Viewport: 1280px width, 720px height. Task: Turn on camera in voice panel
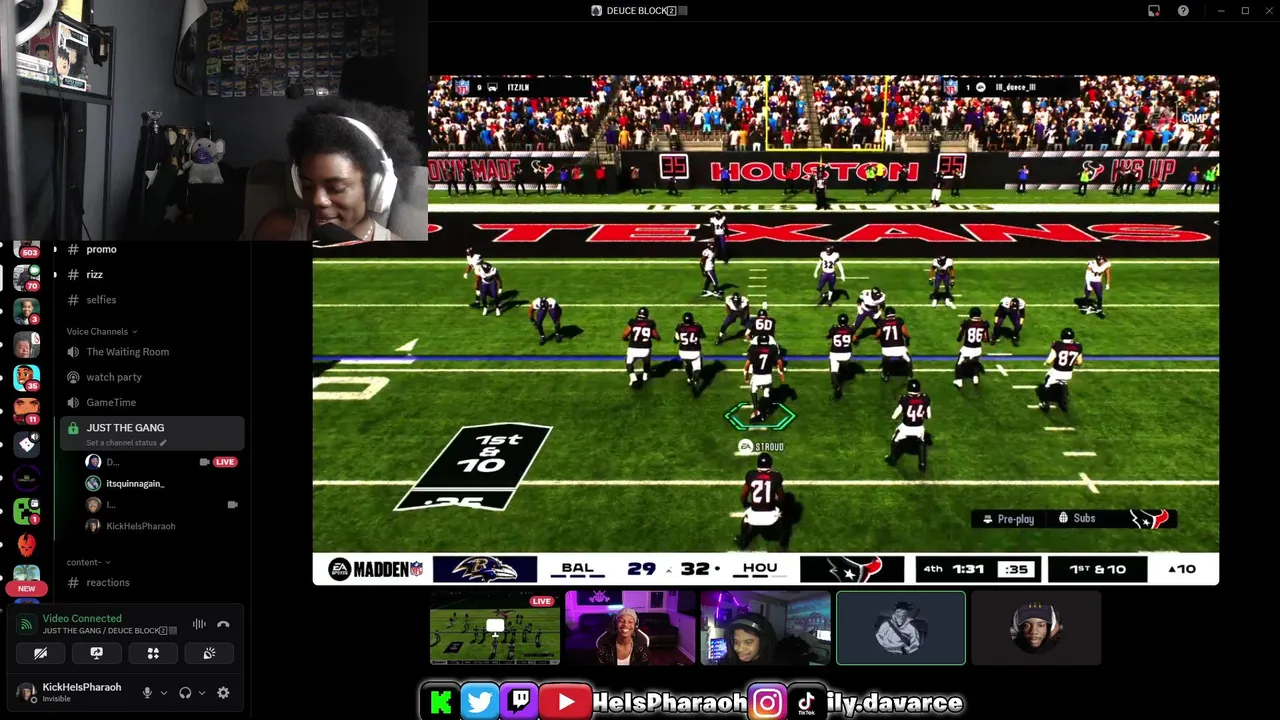coord(41,653)
